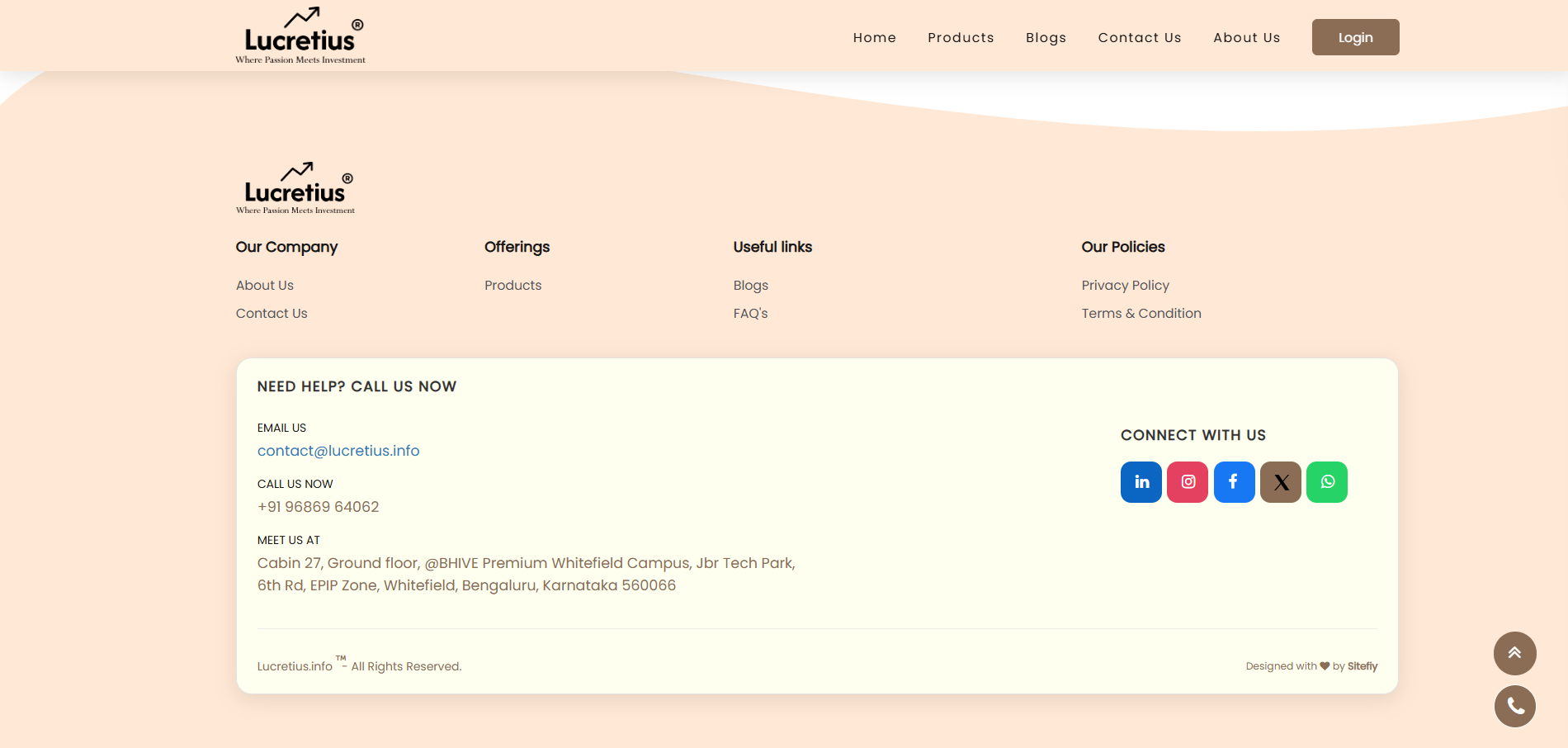Click the Sitefly designer credit link
The height and width of the screenshot is (748, 1568).
(x=1362, y=666)
